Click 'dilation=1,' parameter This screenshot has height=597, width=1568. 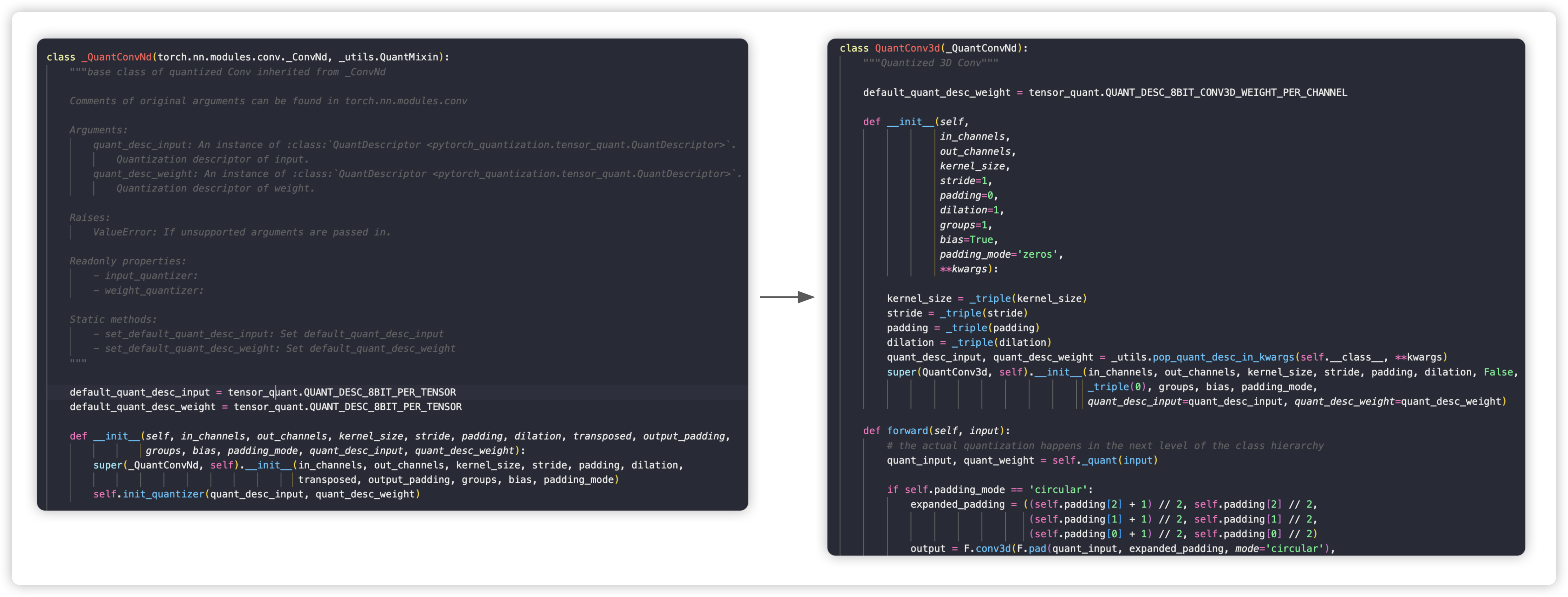[972, 211]
